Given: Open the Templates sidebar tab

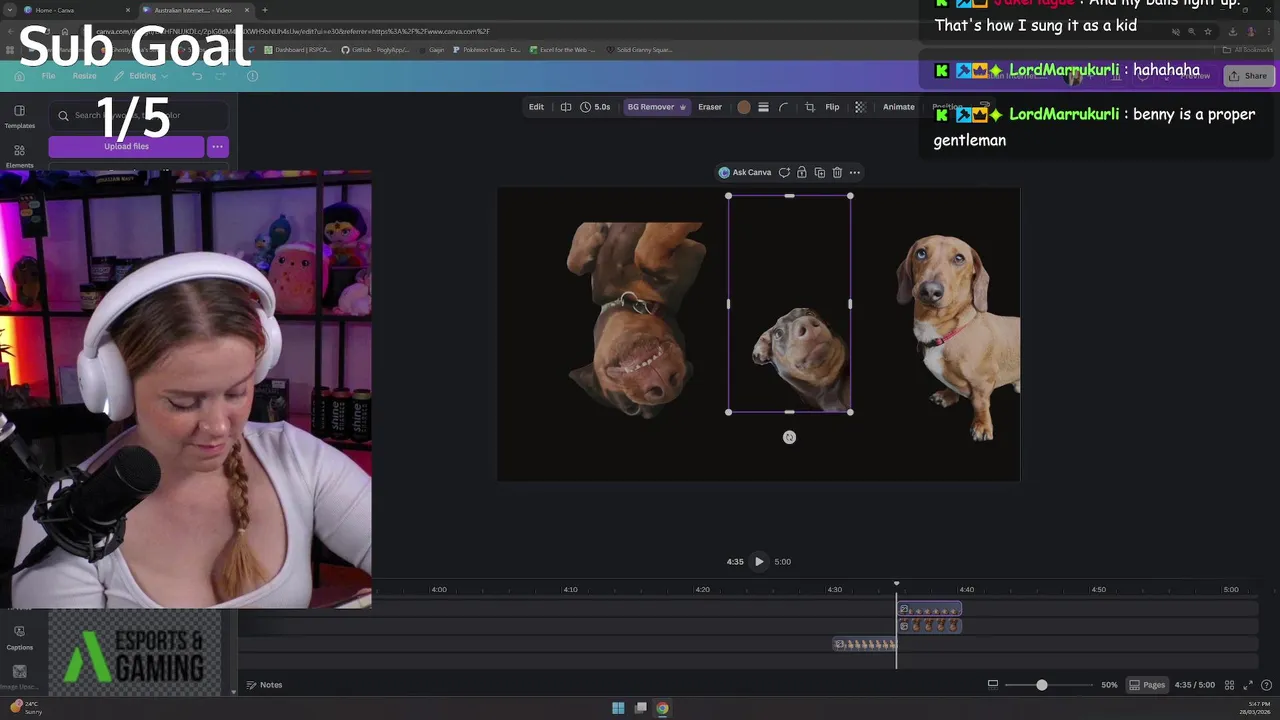Looking at the screenshot, I should (x=19, y=117).
